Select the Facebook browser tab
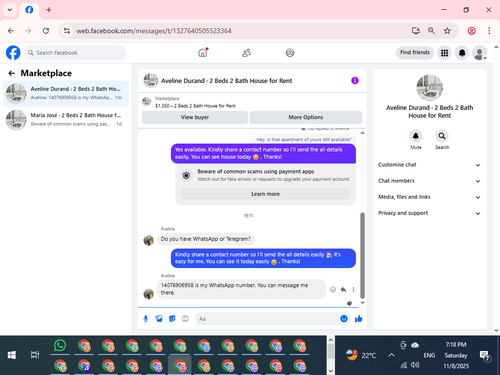 point(29,10)
